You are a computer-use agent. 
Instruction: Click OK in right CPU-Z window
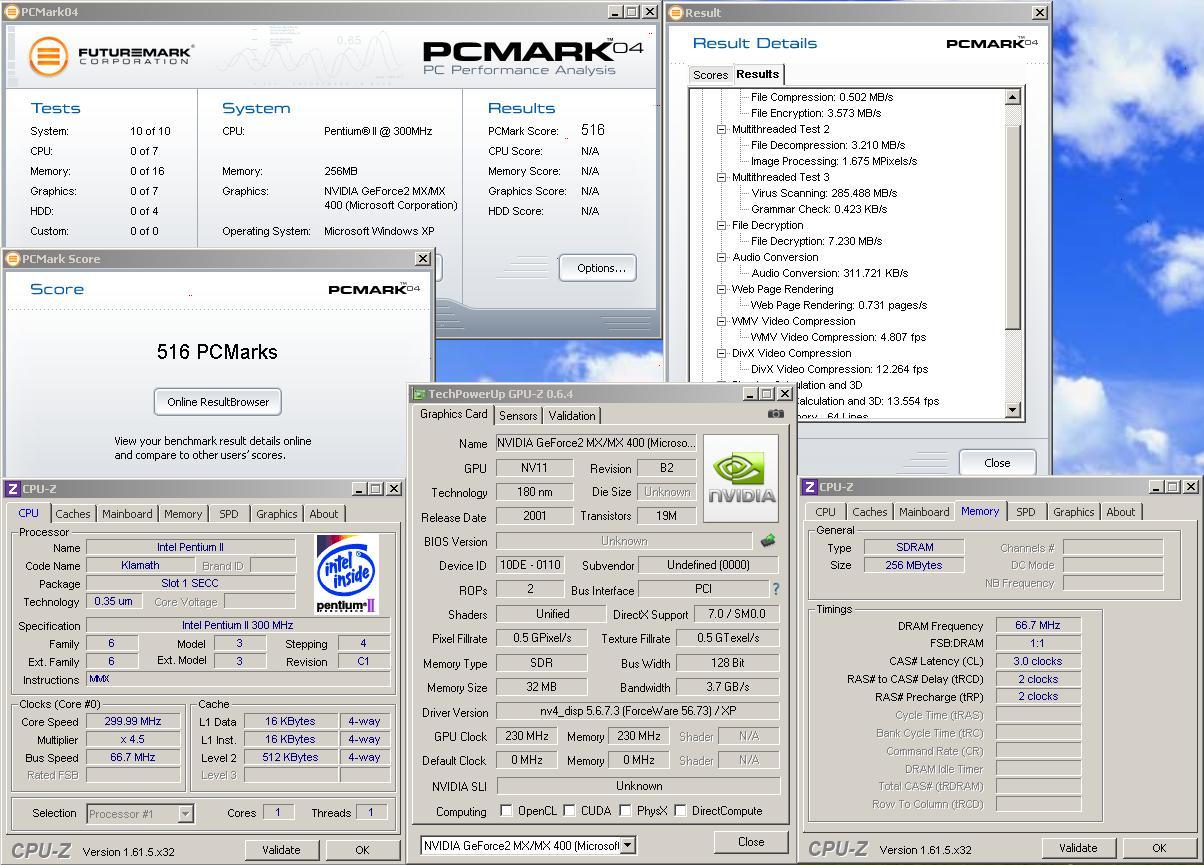(1159, 848)
